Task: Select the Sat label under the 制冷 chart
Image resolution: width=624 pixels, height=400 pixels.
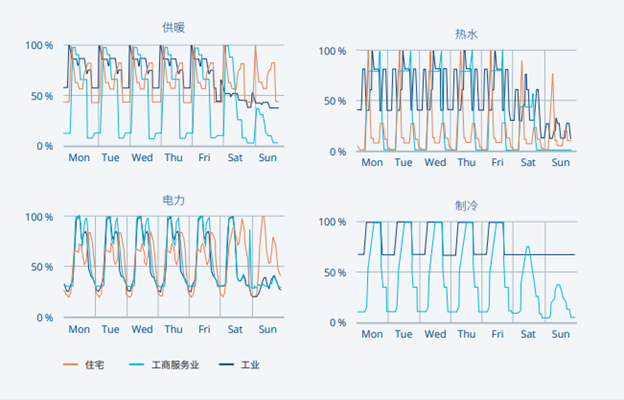Action: 529,334
